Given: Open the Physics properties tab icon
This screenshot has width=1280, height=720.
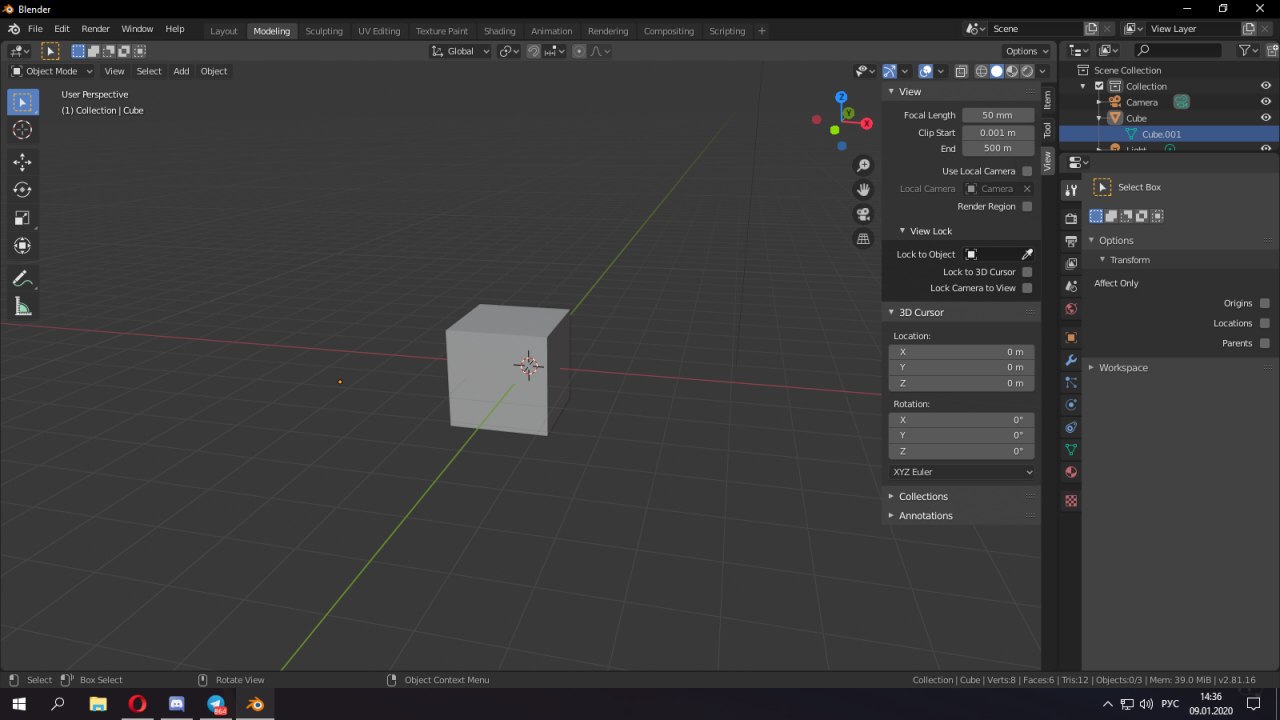Looking at the screenshot, I should pyautogui.click(x=1071, y=405).
